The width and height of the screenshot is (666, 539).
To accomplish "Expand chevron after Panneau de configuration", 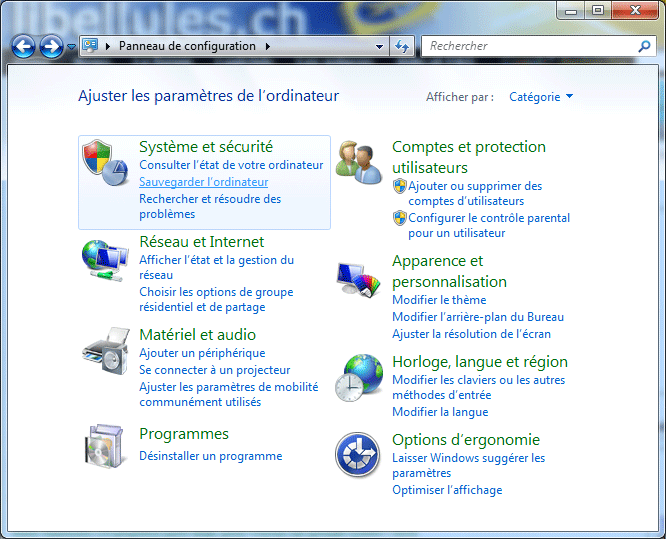I will (x=268, y=46).
